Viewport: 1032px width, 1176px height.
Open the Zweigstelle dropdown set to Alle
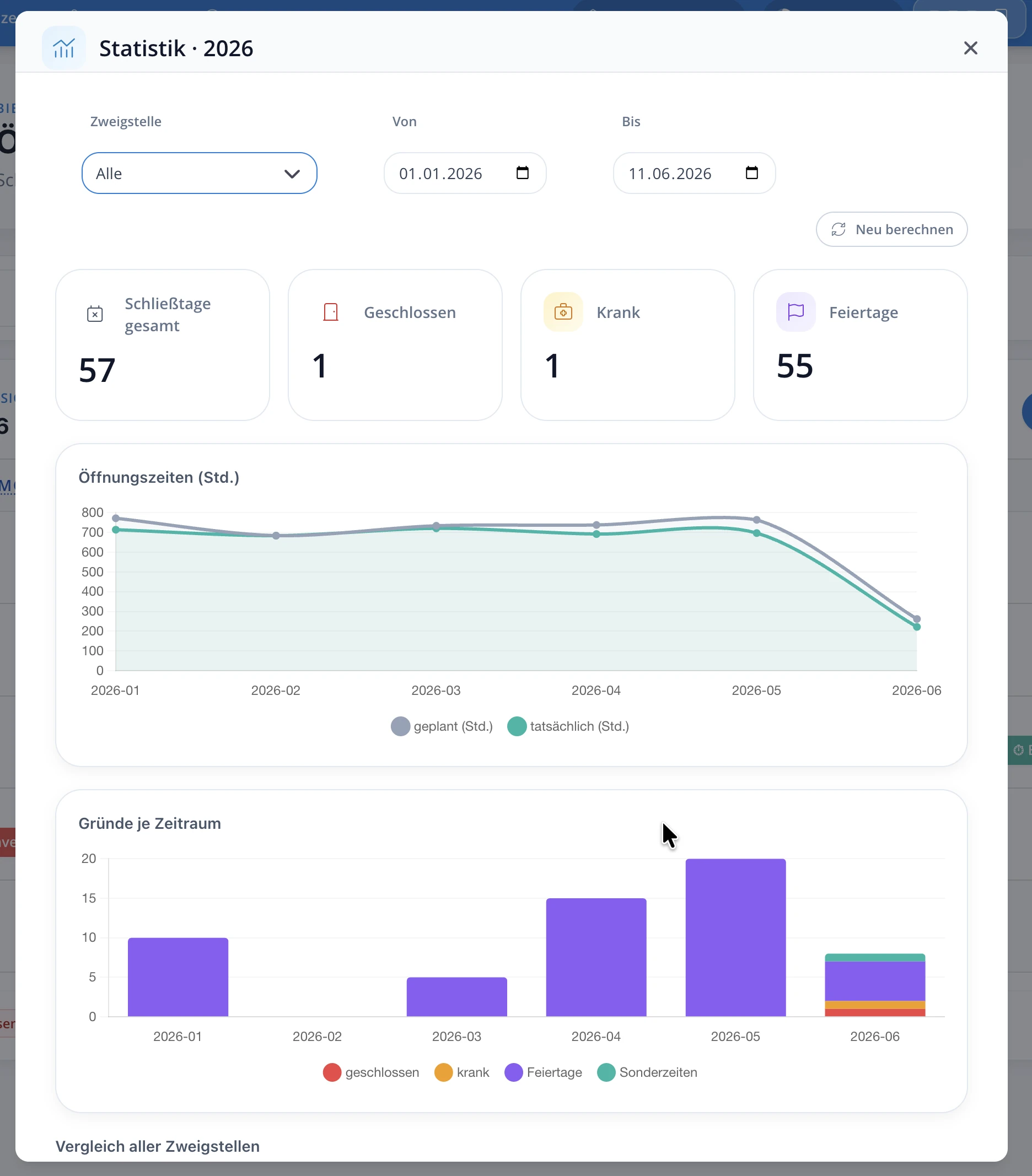(x=199, y=173)
